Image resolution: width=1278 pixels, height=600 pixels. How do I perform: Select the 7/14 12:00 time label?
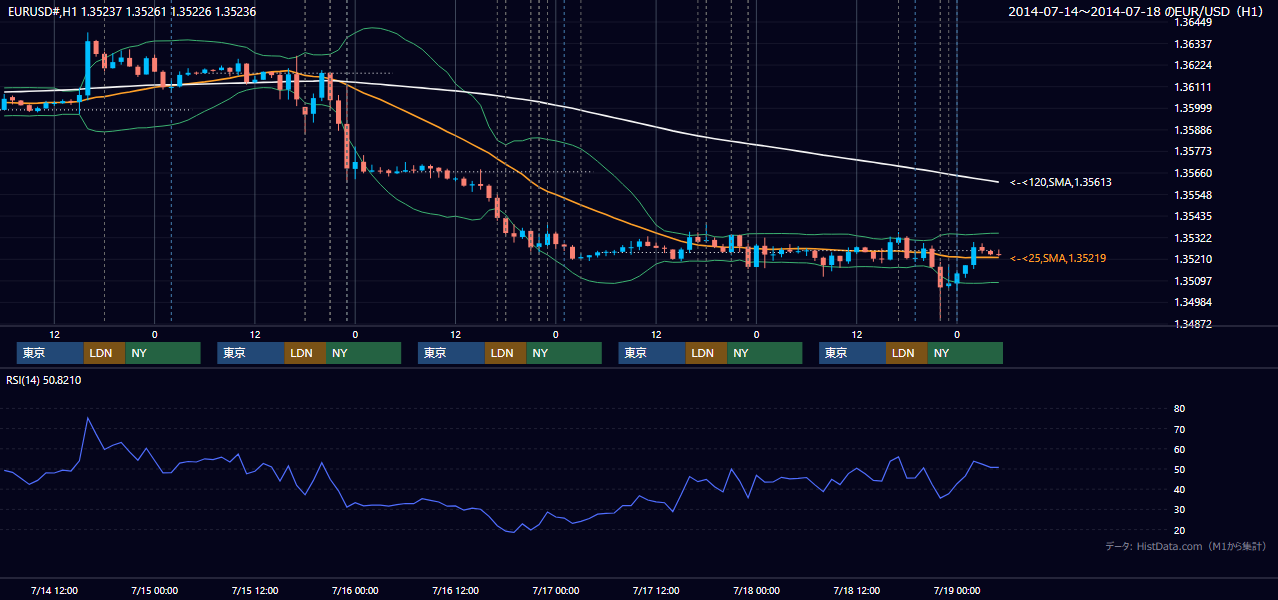pos(55,590)
